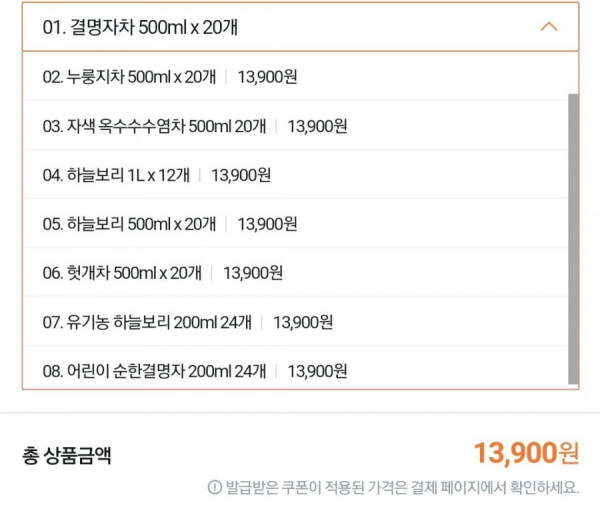The height and width of the screenshot is (511, 600).
Task: Choose 05. 하늘보리 500ml x 20개
Action: (295, 224)
